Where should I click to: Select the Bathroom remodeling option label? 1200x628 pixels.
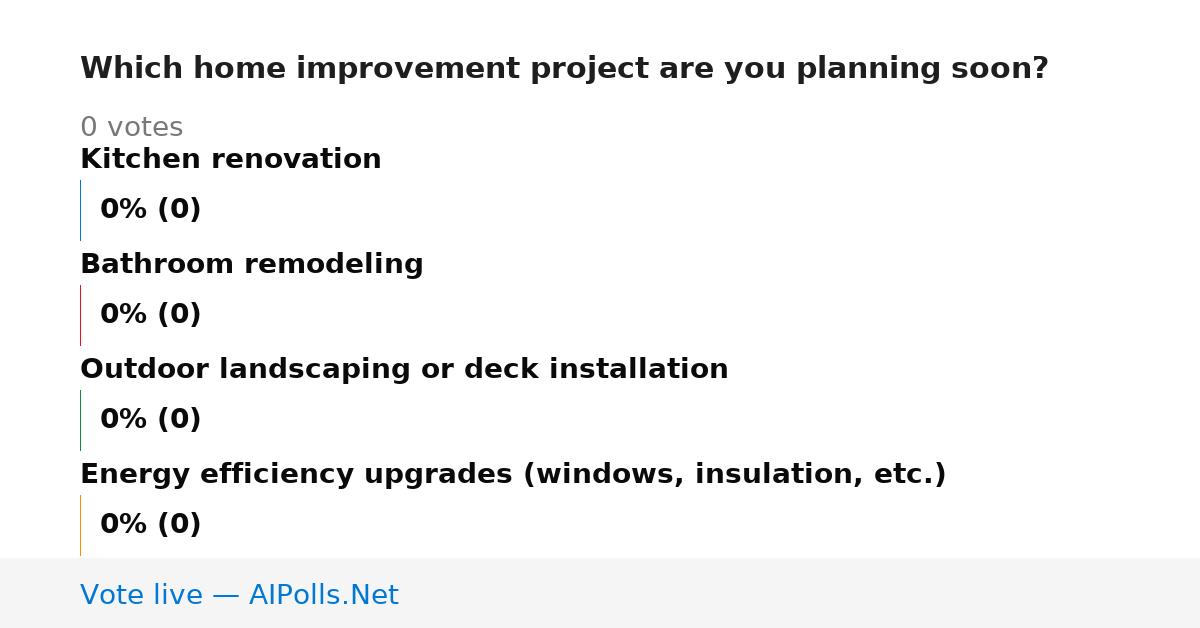point(252,264)
